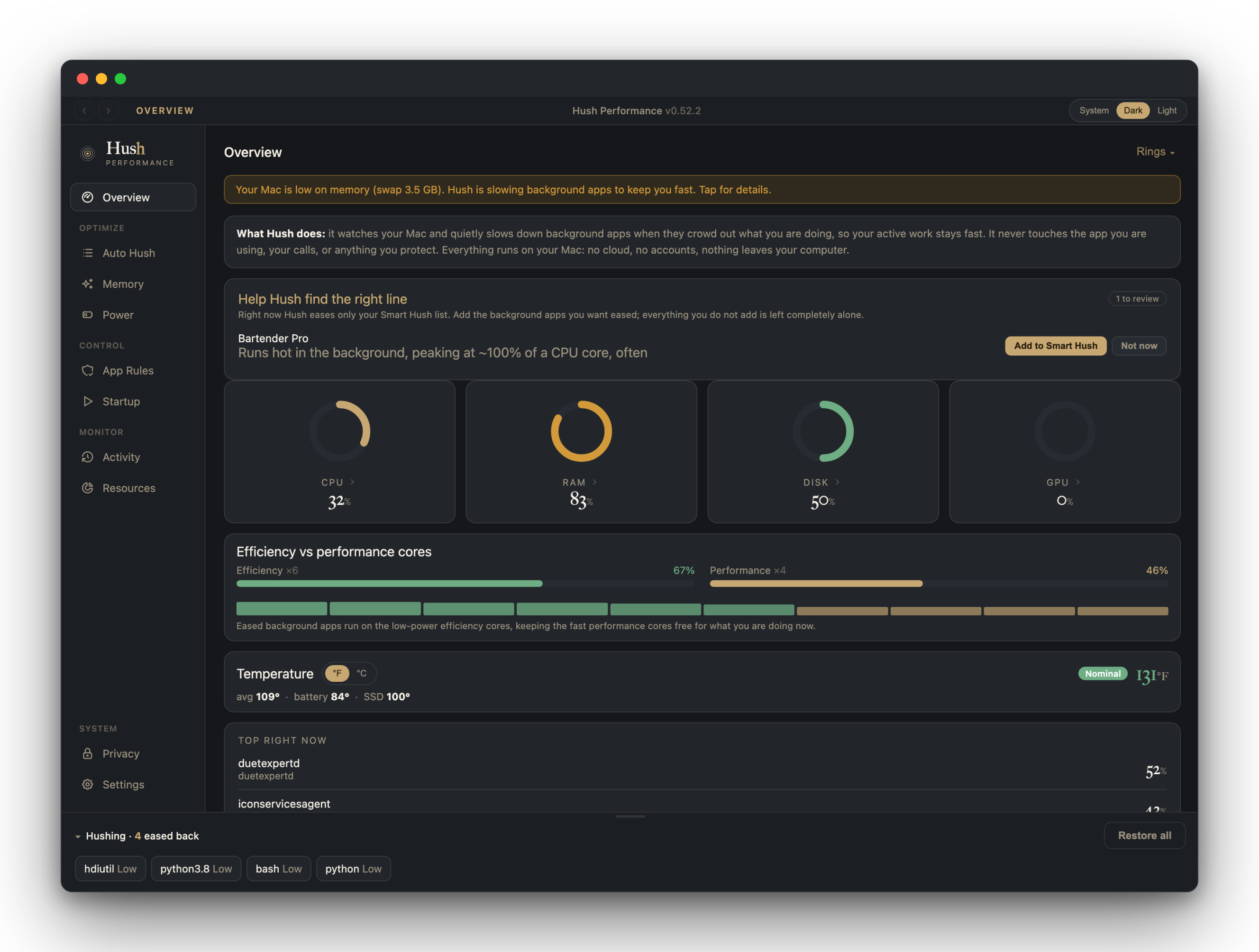Click the DISK usage ring
The image size is (1259, 952).
click(823, 431)
